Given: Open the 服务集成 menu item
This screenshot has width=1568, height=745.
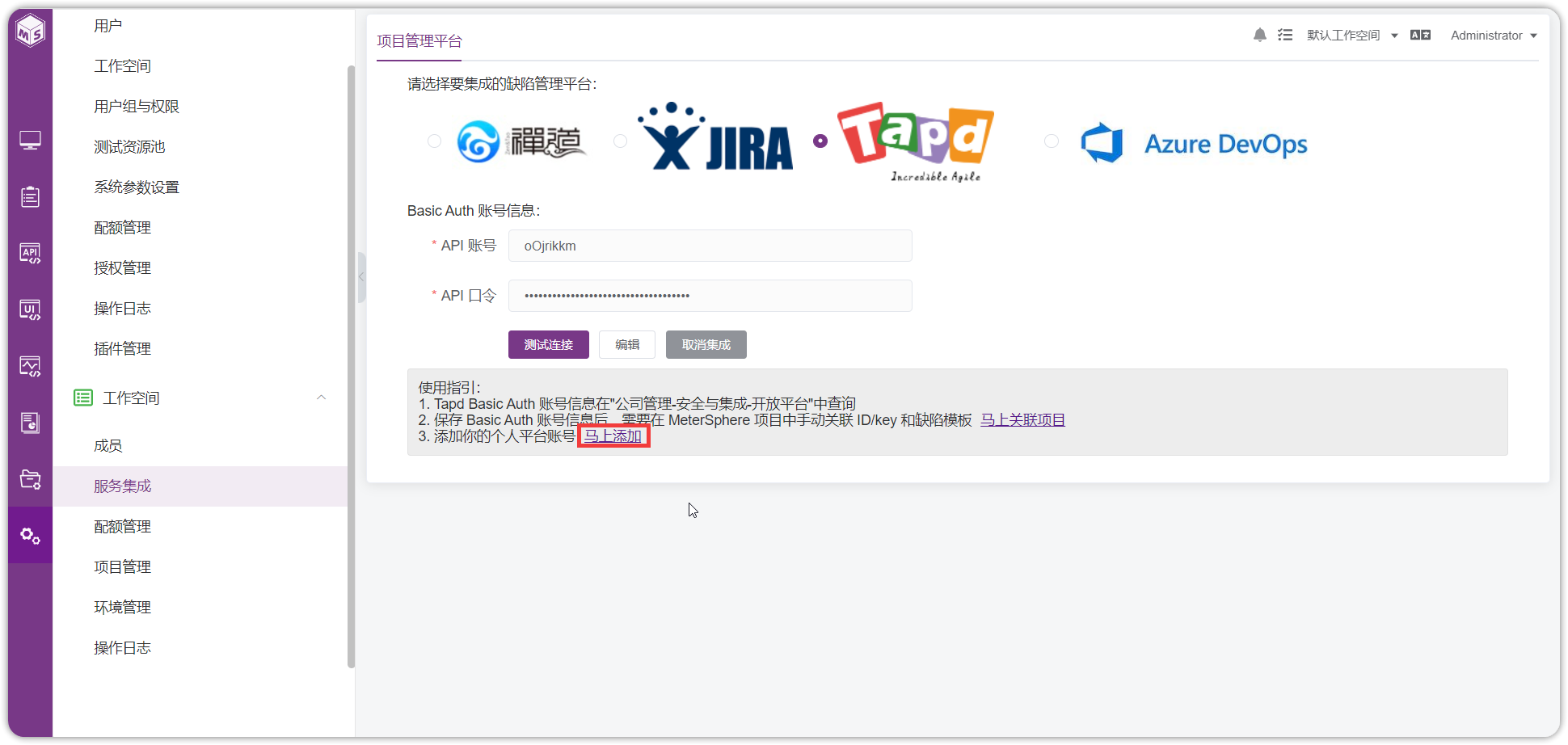Looking at the screenshot, I should point(200,486).
